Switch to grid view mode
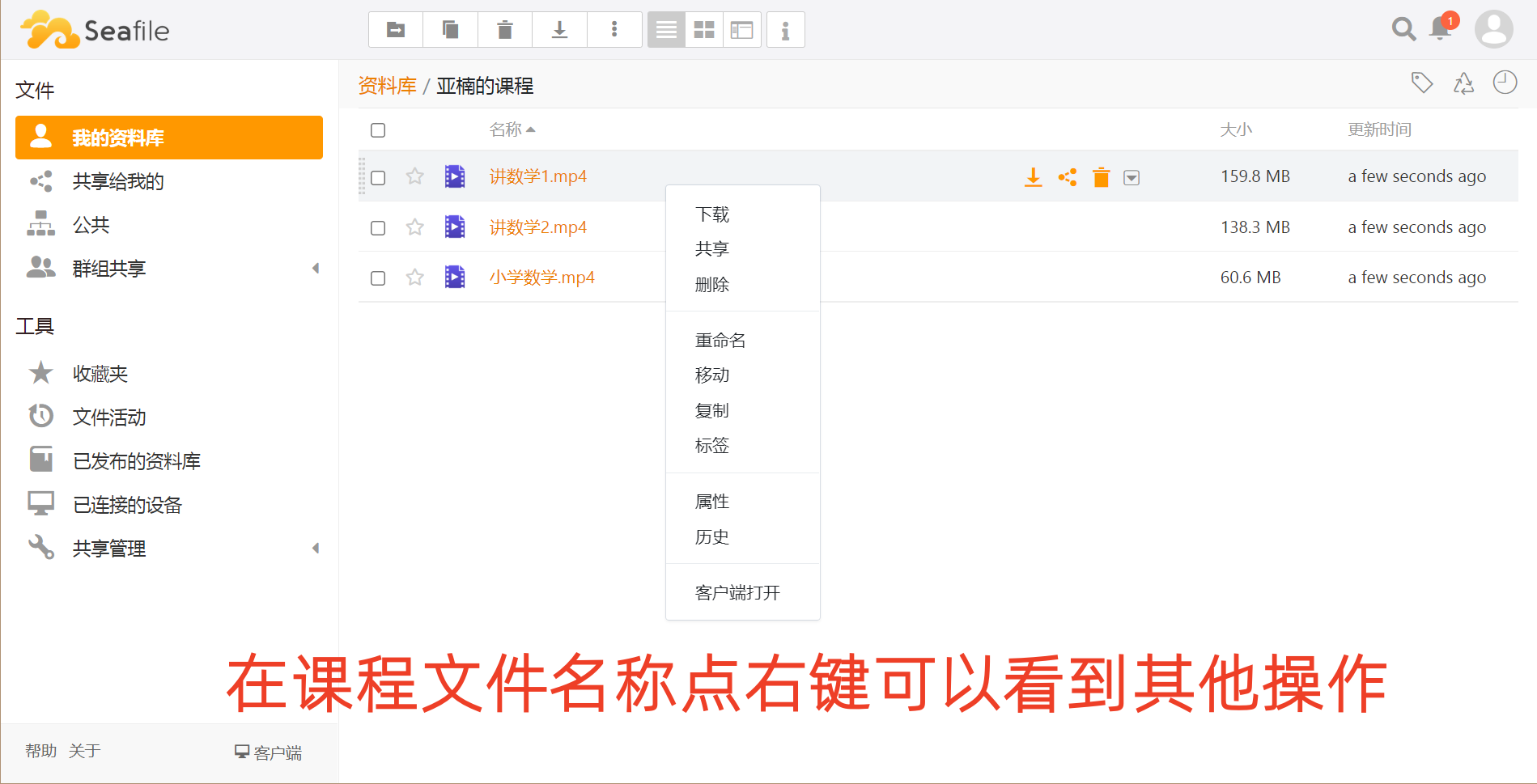The width and height of the screenshot is (1537, 784). (704, 30)
